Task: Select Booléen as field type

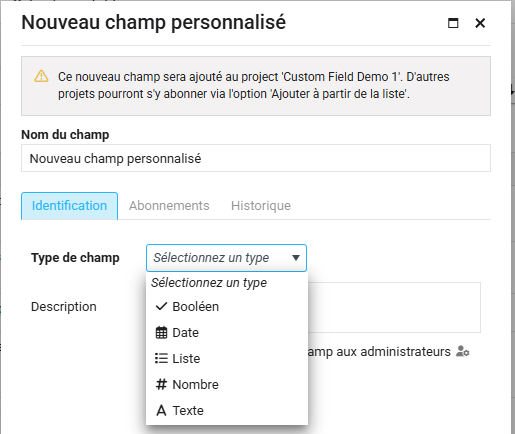Action: pos(227,307)
